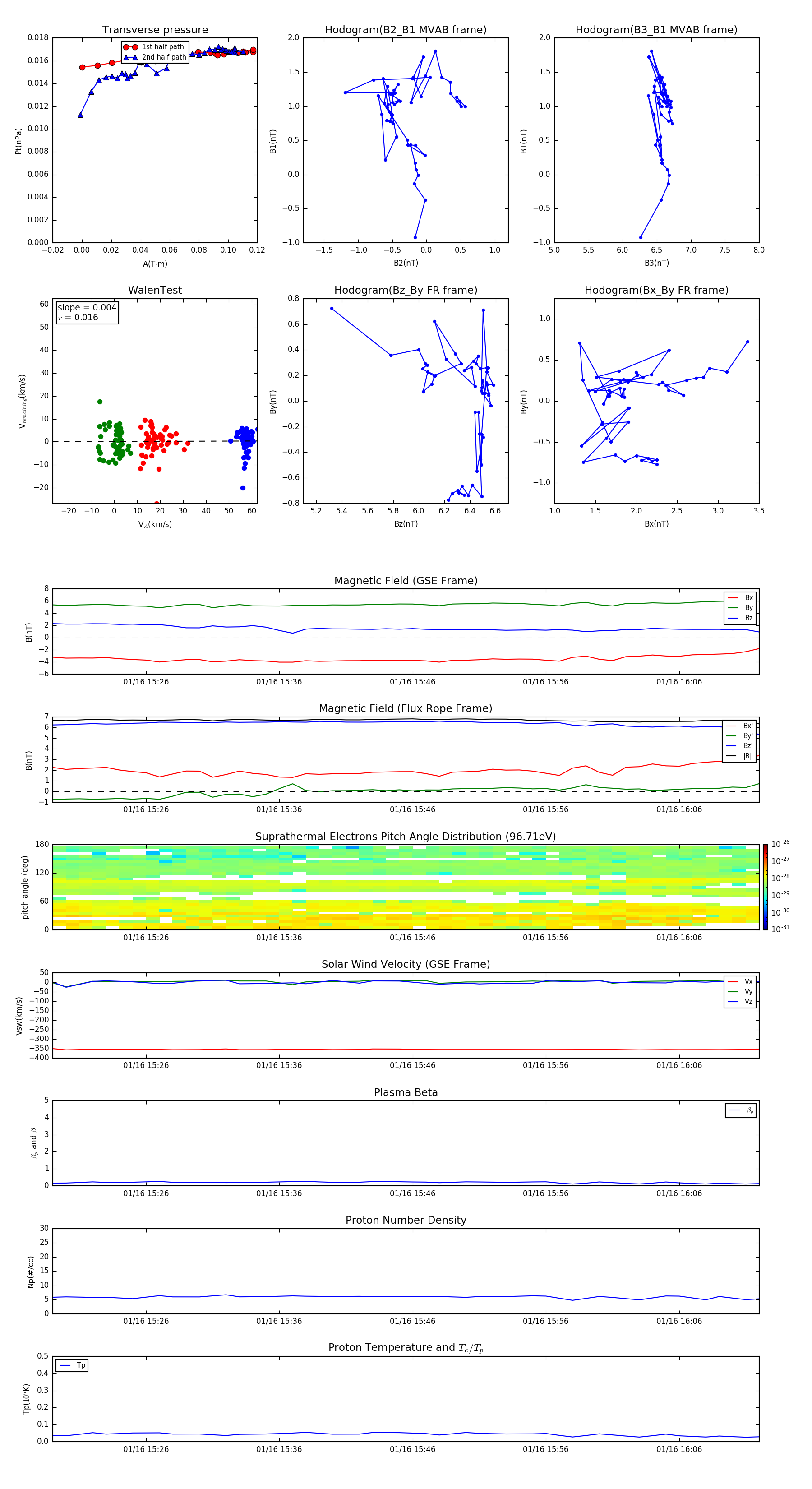Click the "Solar Wind Velocity (GSE Frame)" title
Image resolution: width=812 pixels, height=1489 pixels.
(x=406, y=964)
